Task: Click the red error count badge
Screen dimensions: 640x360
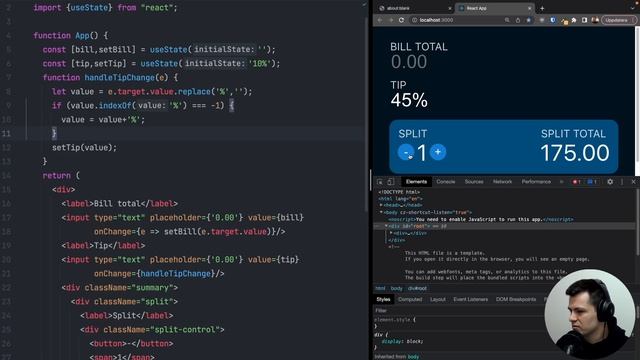Action: click(x=576, y=182)
